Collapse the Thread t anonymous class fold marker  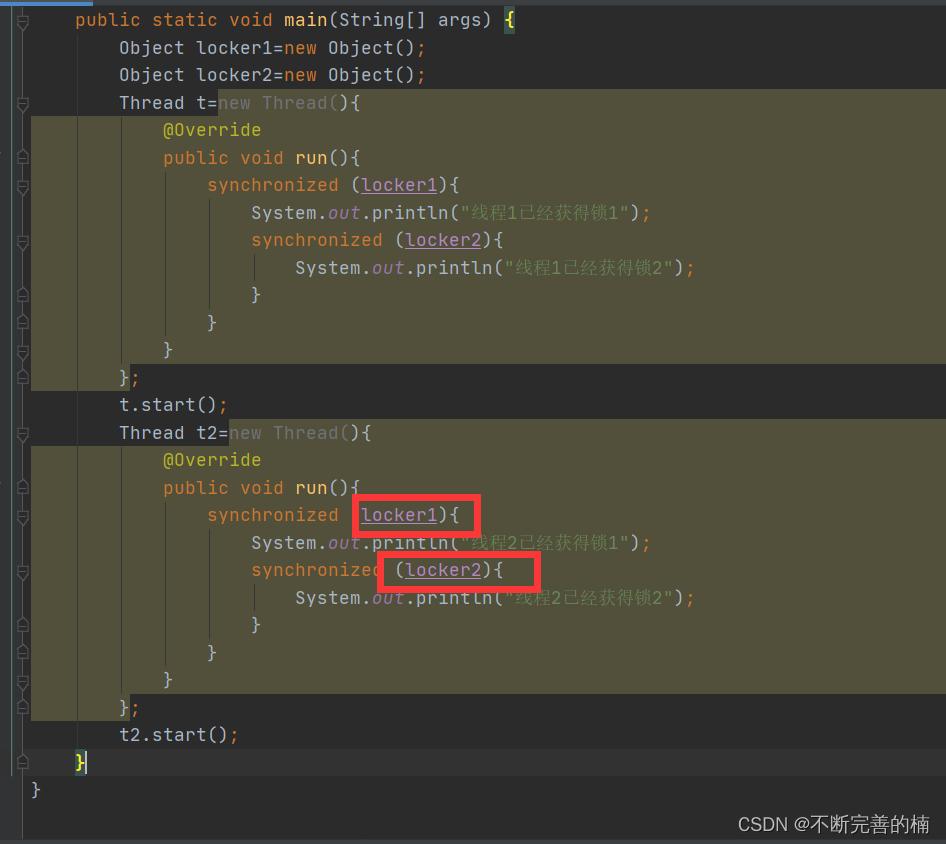[23, 104]
